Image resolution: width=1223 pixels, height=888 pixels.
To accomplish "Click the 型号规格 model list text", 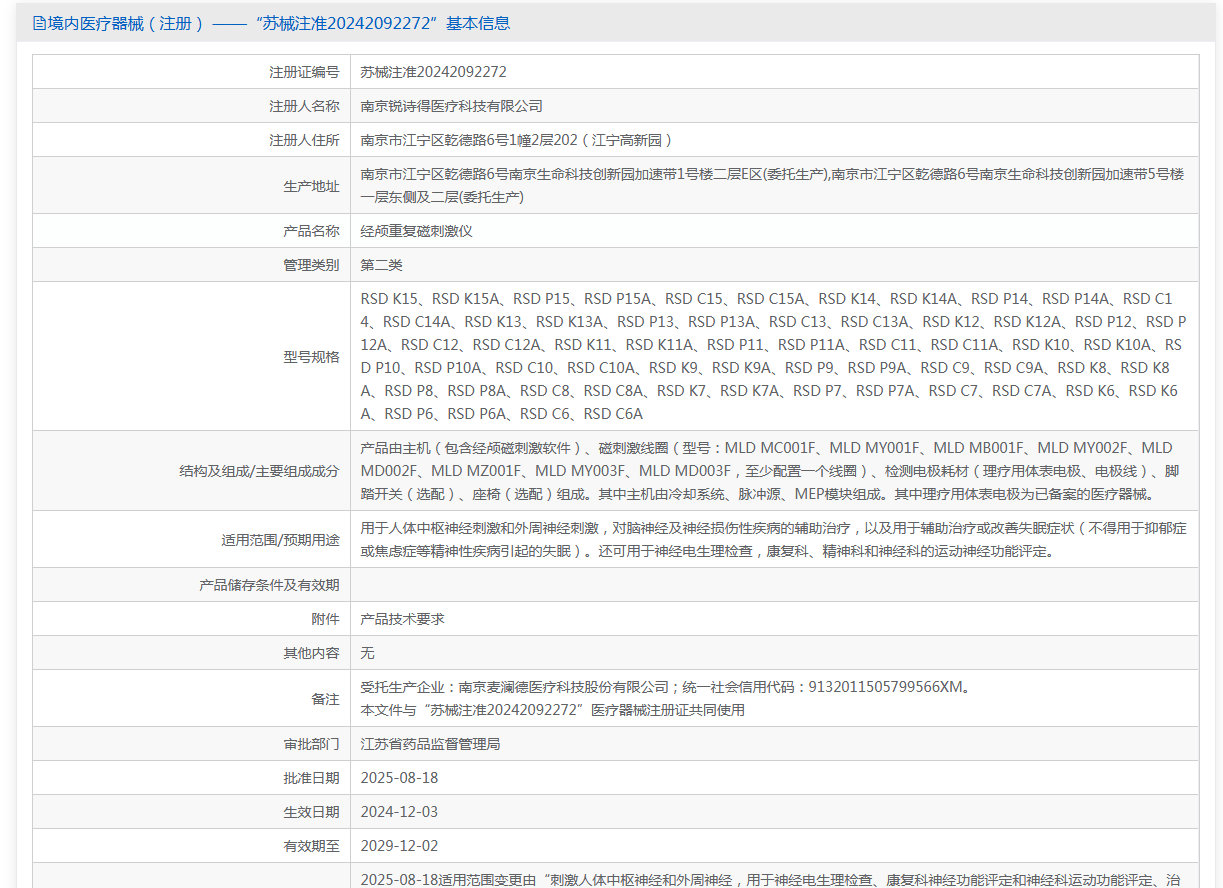I will [x=772, y=356].
